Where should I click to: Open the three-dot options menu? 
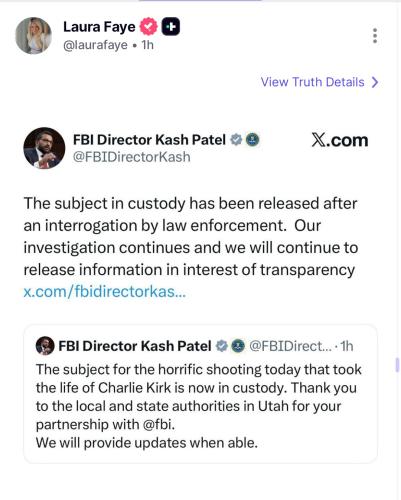coord(375,36)
